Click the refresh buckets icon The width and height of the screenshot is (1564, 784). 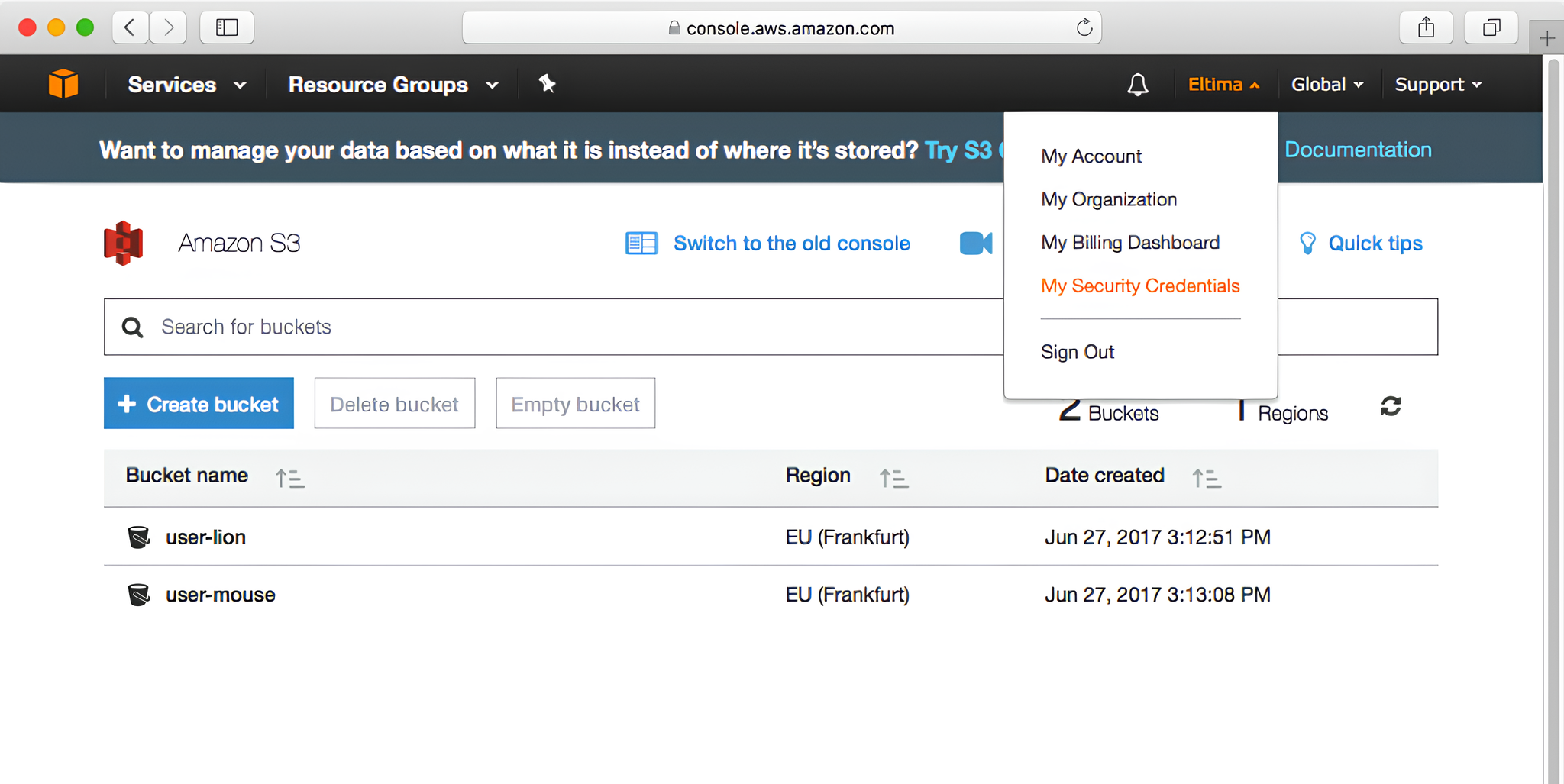[x=1390, y=406]
